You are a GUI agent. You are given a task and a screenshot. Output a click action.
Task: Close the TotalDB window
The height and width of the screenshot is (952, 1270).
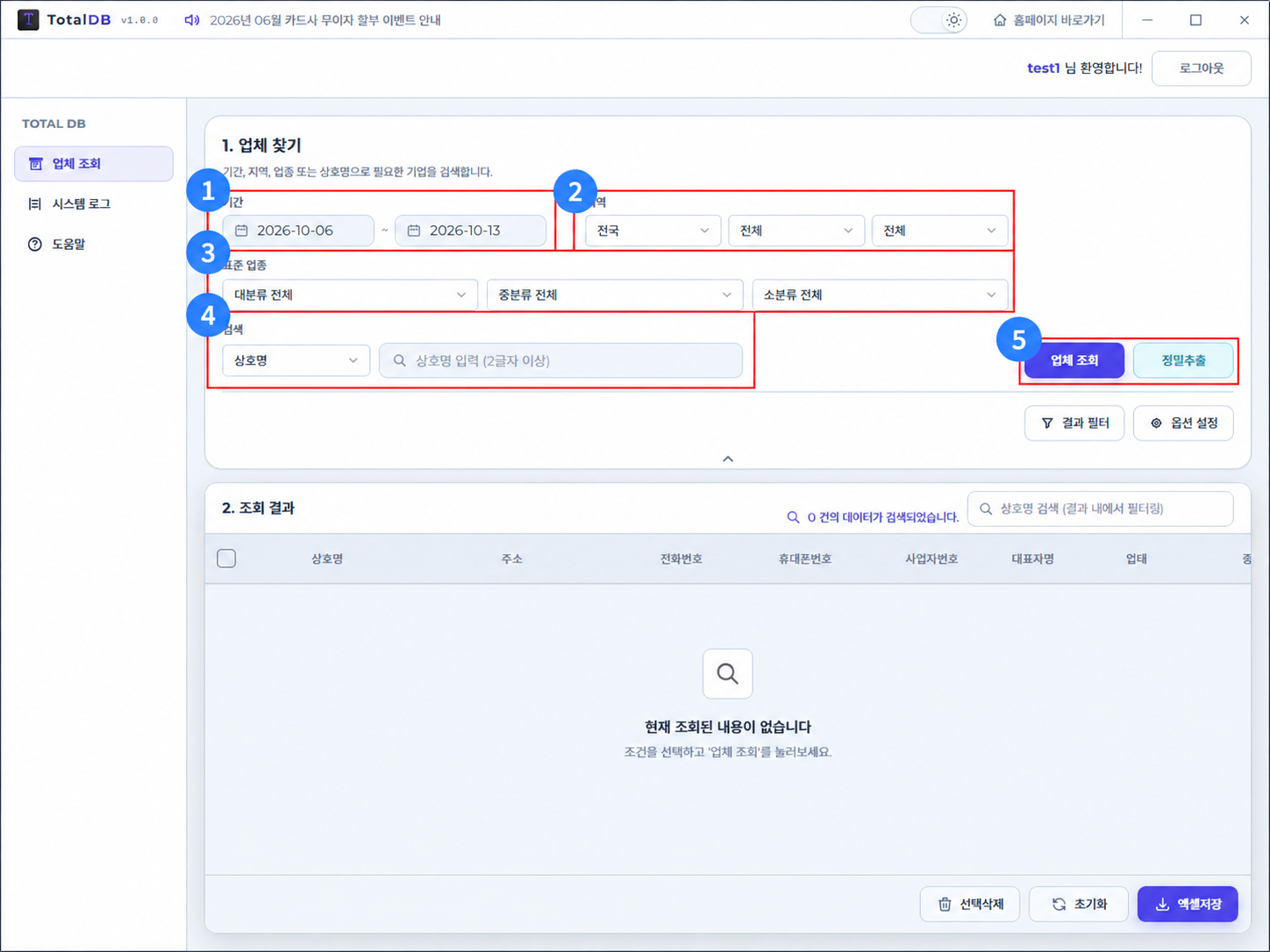[1244, 20]
